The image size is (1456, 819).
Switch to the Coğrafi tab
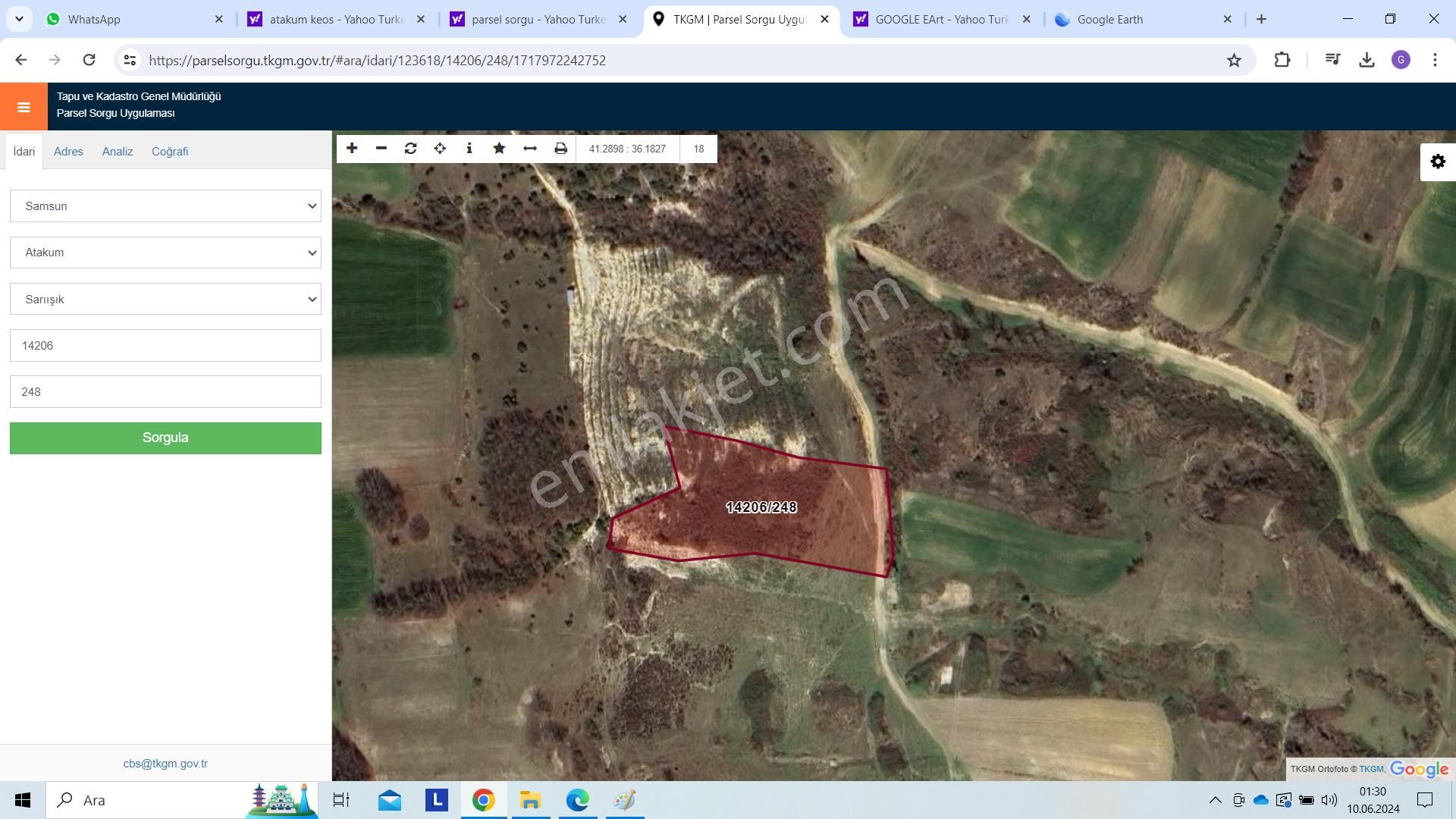coord(170,152)
